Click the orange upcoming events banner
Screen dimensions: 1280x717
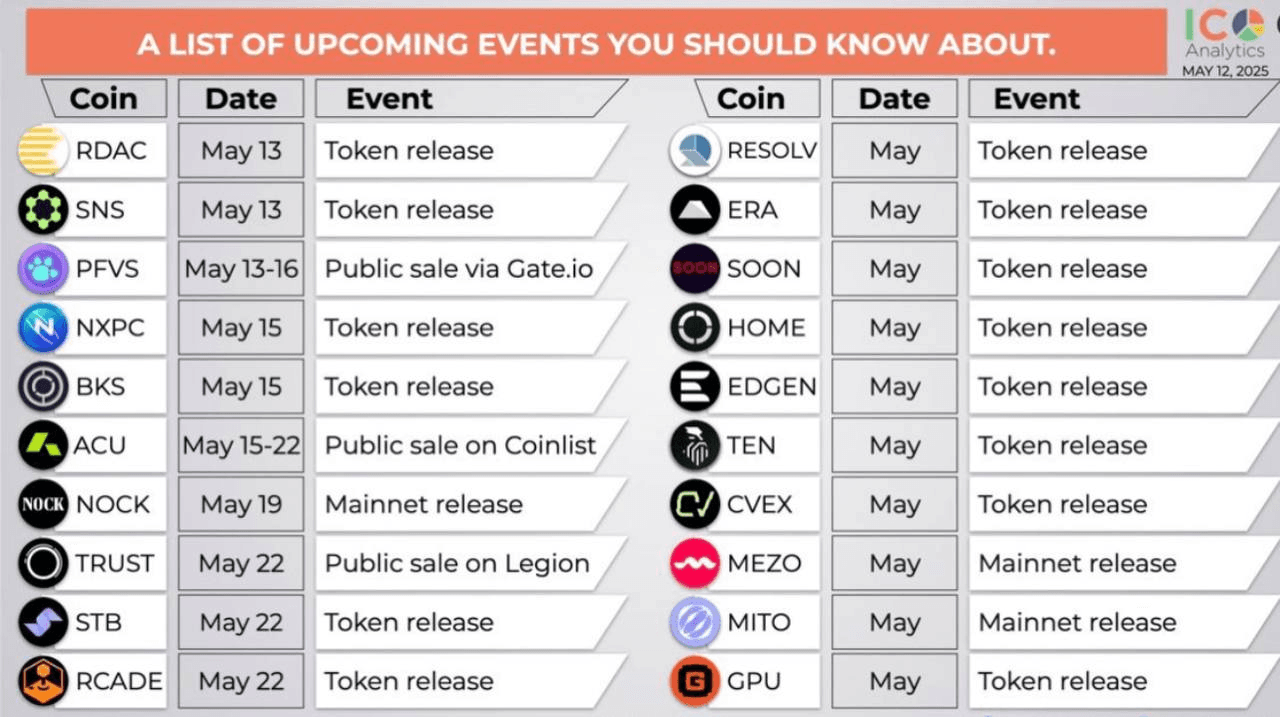[596, 42]
